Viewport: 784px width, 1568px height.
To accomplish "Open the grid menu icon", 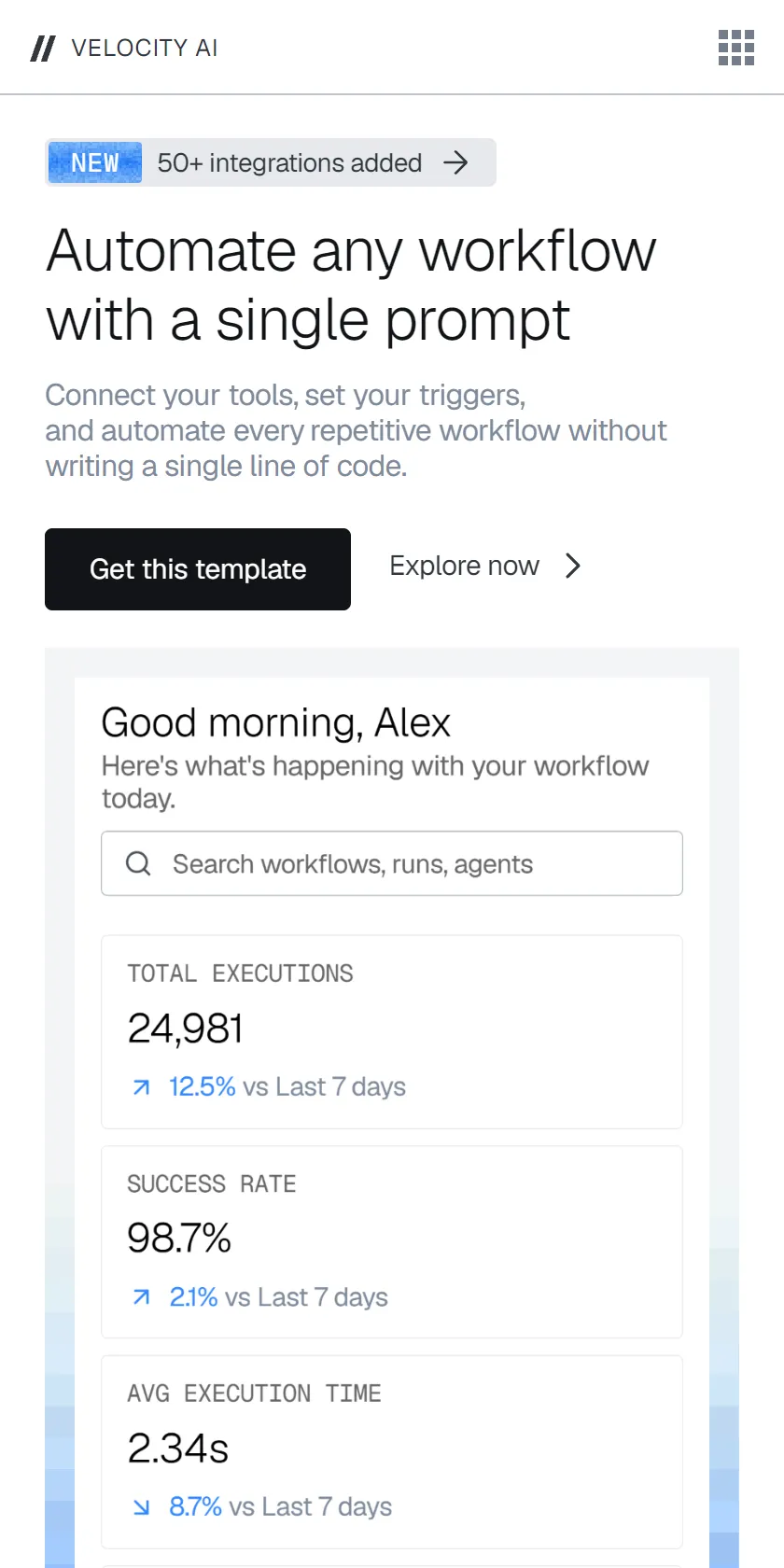I will point(735,48).
